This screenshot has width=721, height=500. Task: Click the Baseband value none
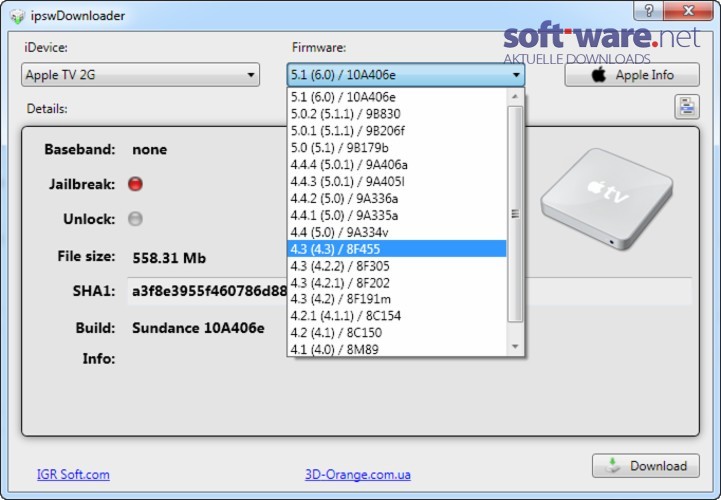pos(149,149)
